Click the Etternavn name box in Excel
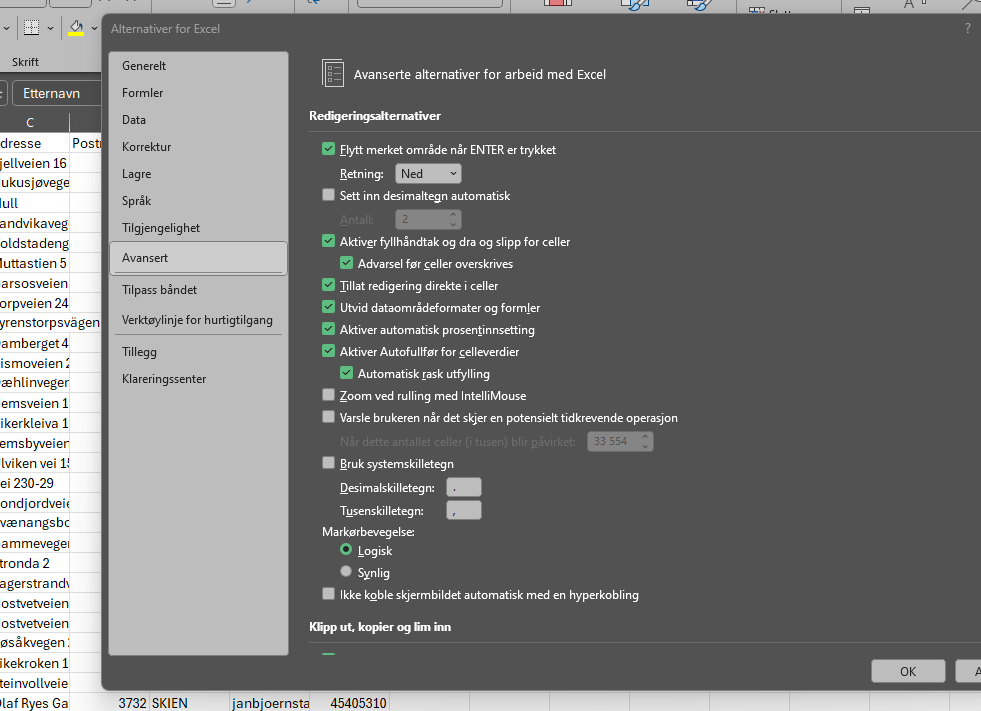The height and width of the screenshot is (711, 981). [x=56, y=93]
